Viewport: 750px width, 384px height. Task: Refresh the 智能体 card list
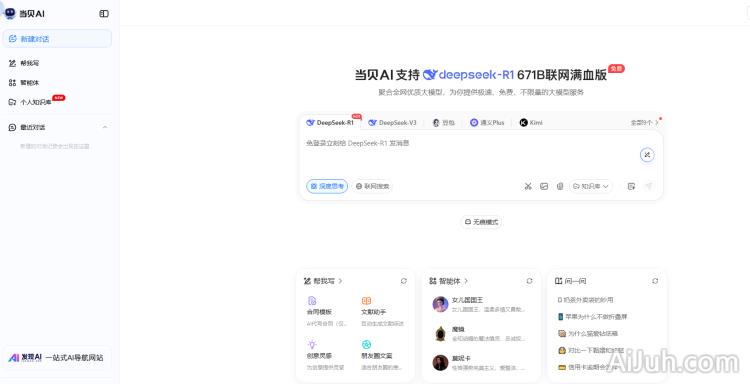tap(529, 281)
